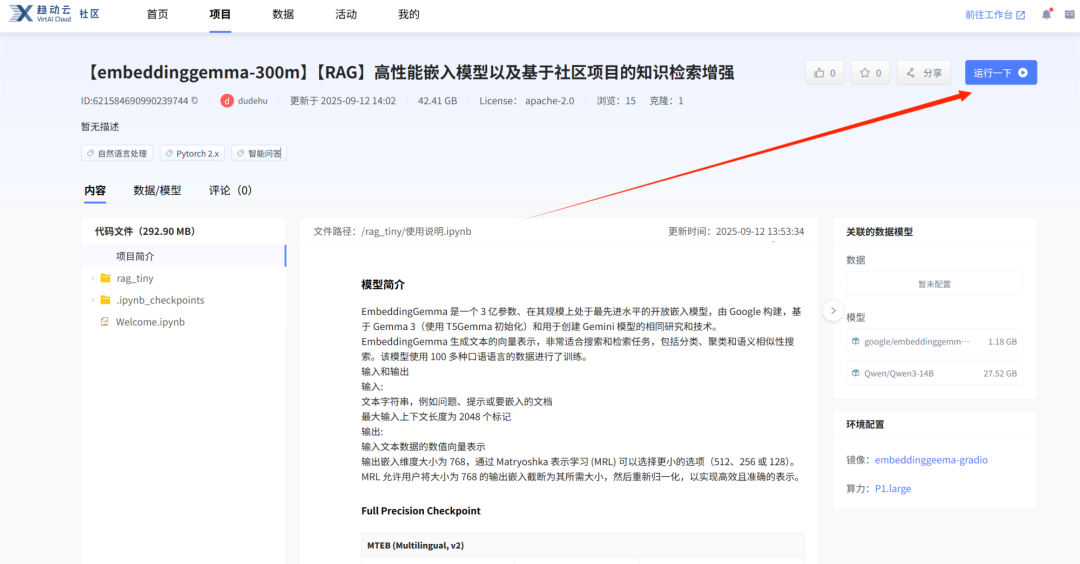This screenshot has width=1080, height=564.
Task: Click the 环境配置 panel title
Action: click(865, 424)
